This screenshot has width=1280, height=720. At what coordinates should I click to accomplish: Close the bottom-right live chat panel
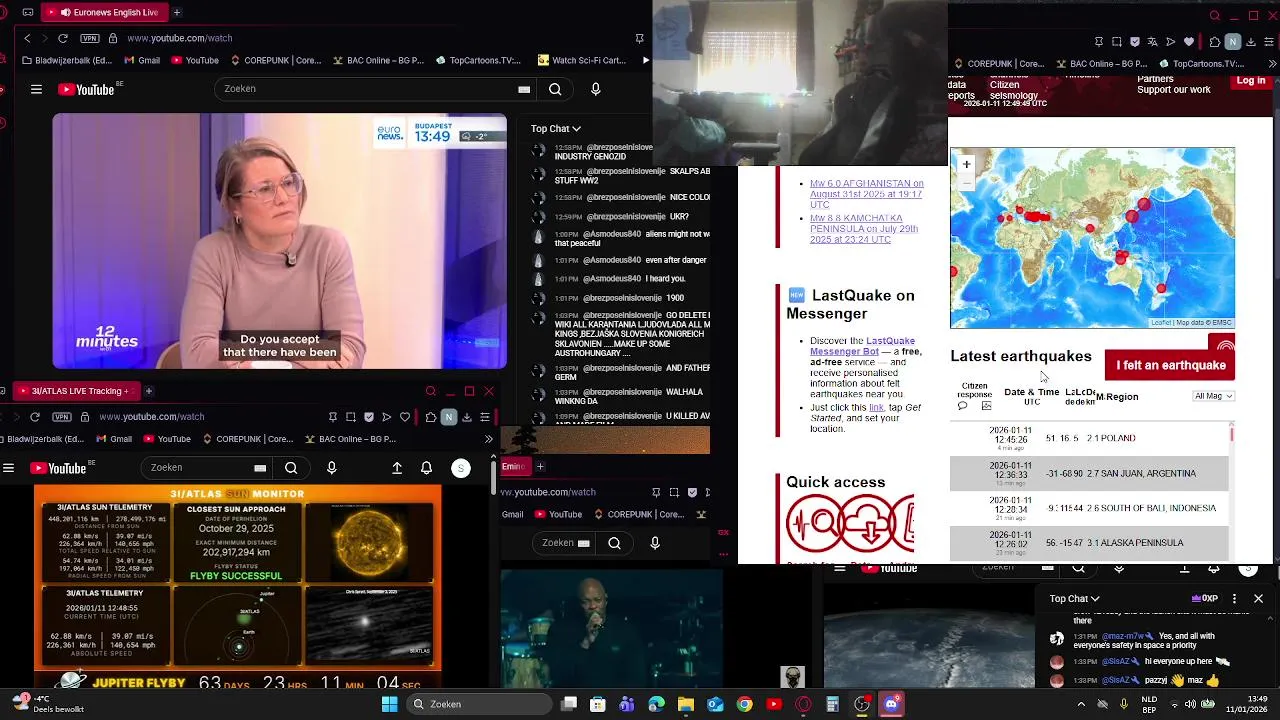coord(1258,599)
